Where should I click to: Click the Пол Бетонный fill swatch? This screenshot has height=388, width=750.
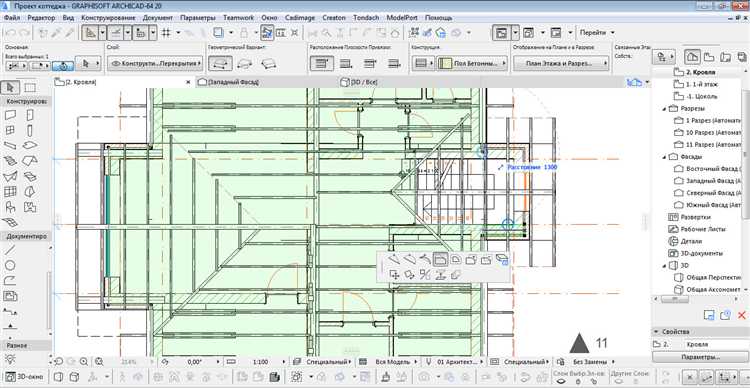click(x=444, y=63)
